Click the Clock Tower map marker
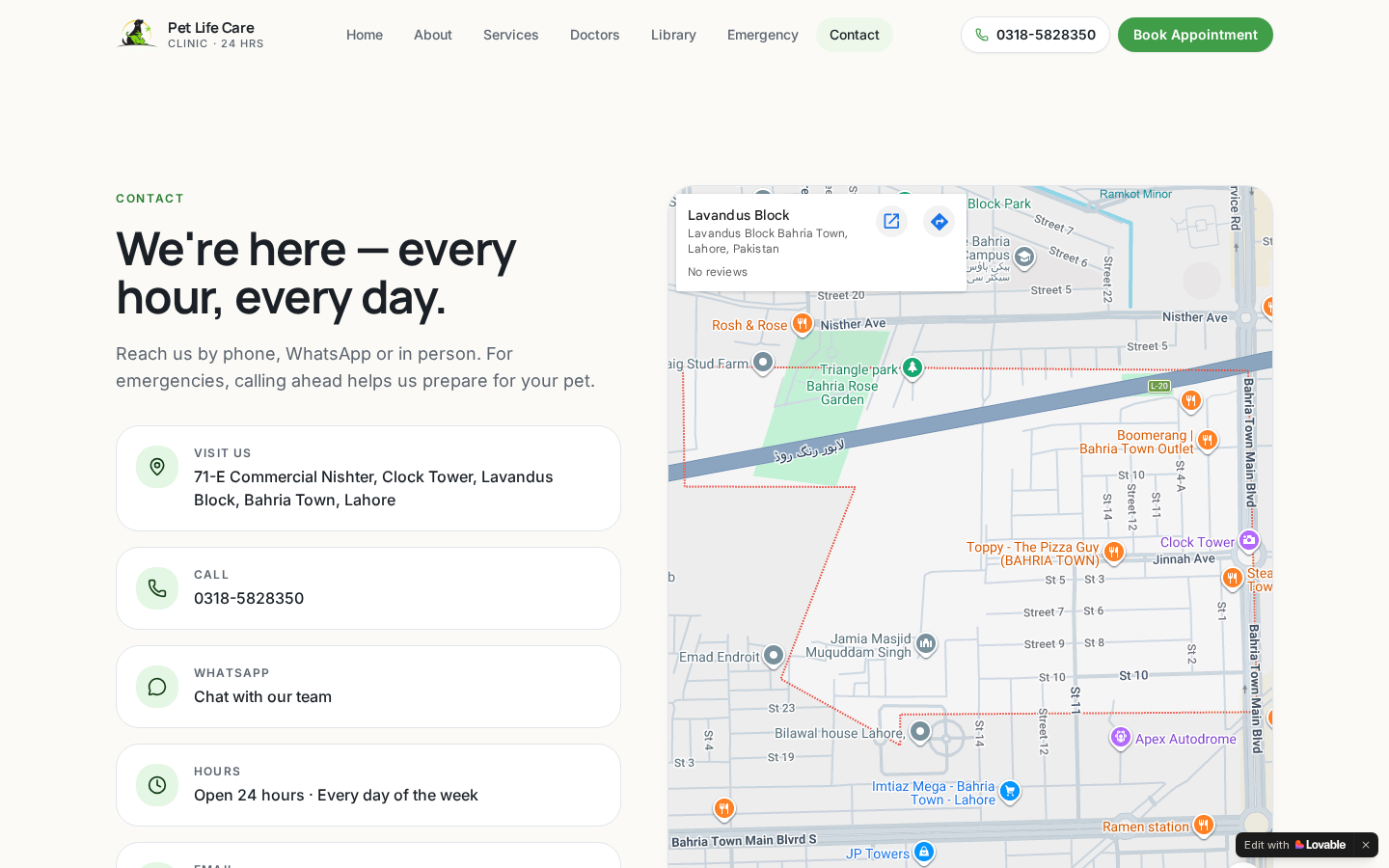The width and height of the screenshot is (1389, 868). [x=1249, y=541]
